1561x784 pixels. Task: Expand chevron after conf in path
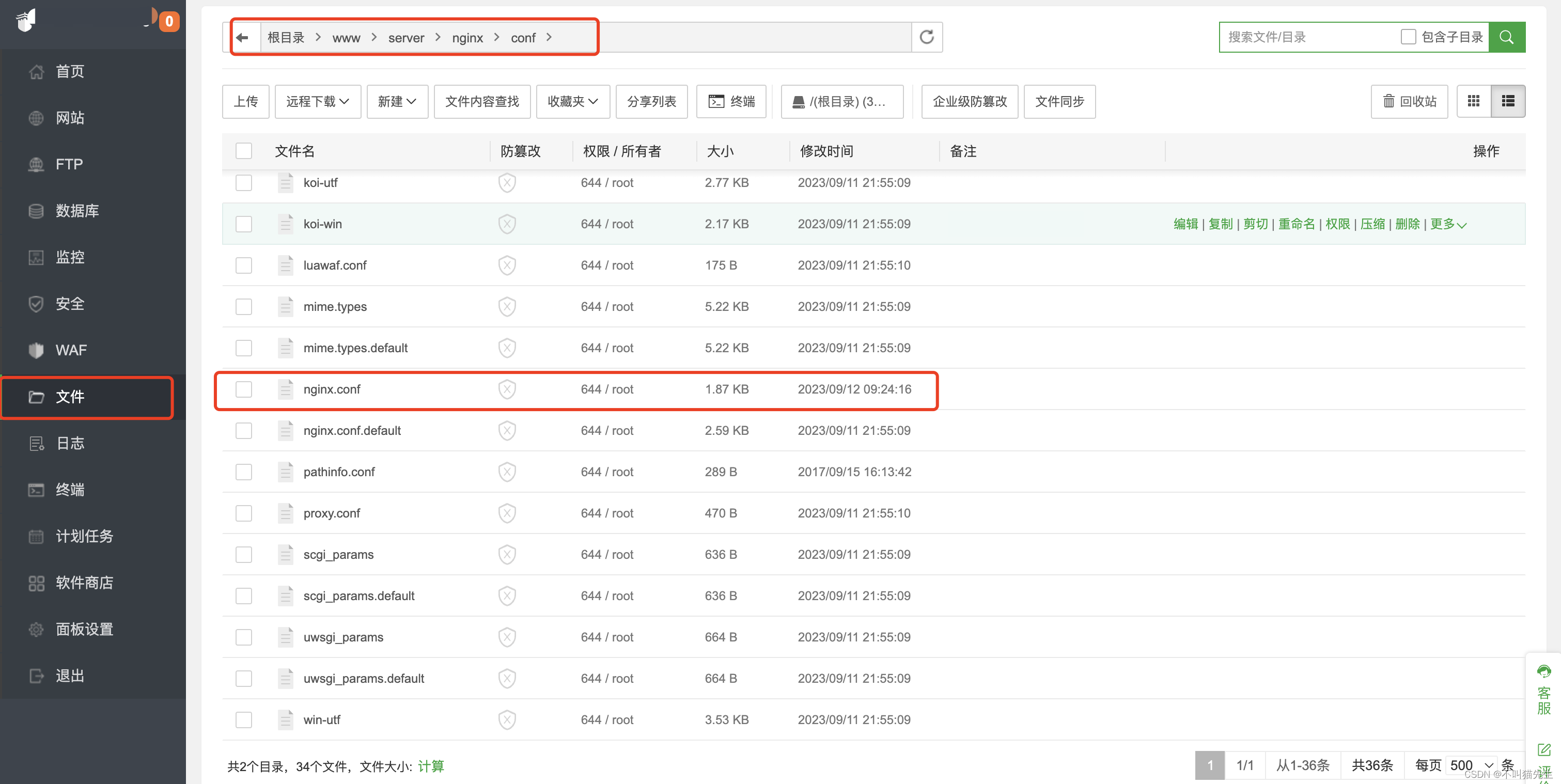point(549,38)
